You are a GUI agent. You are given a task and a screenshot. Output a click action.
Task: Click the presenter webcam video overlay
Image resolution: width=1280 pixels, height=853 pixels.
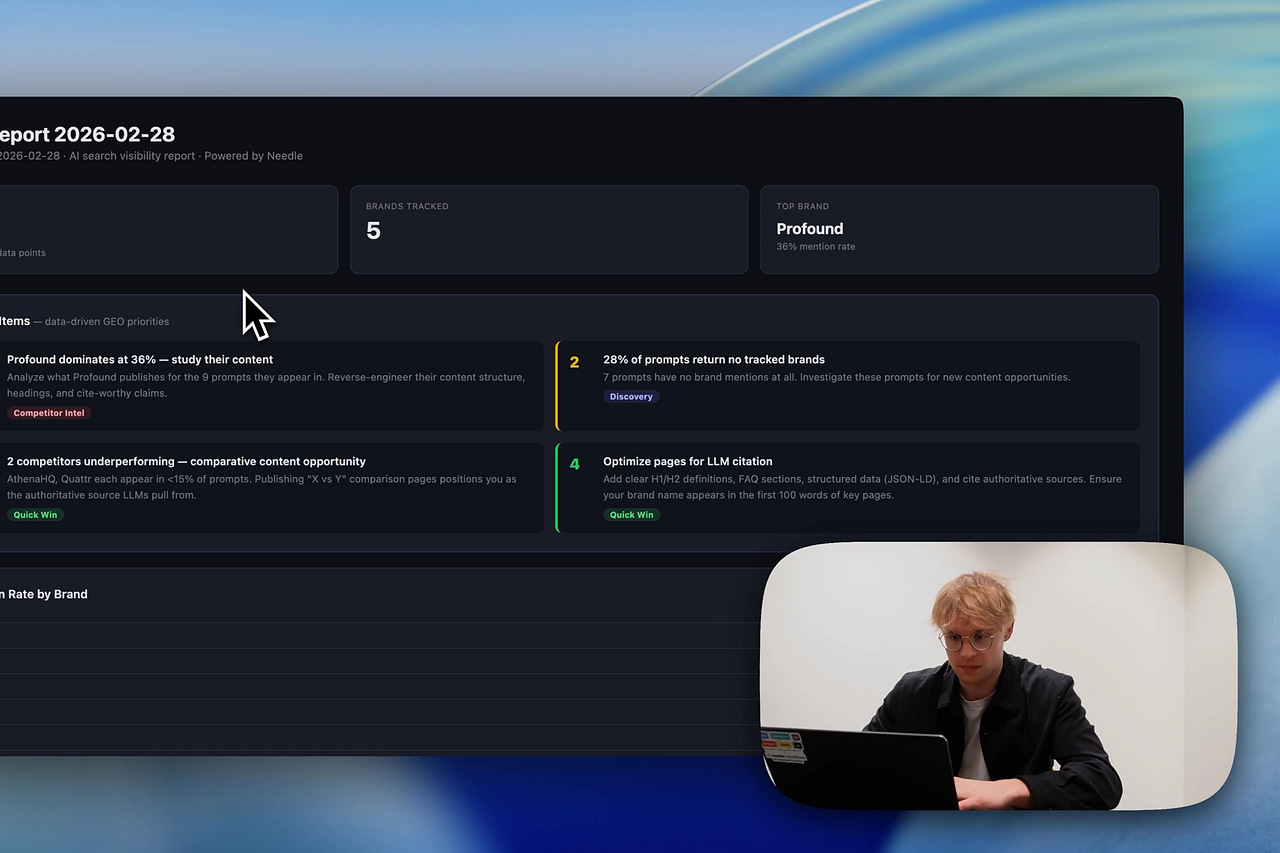[x=998, y=676]
